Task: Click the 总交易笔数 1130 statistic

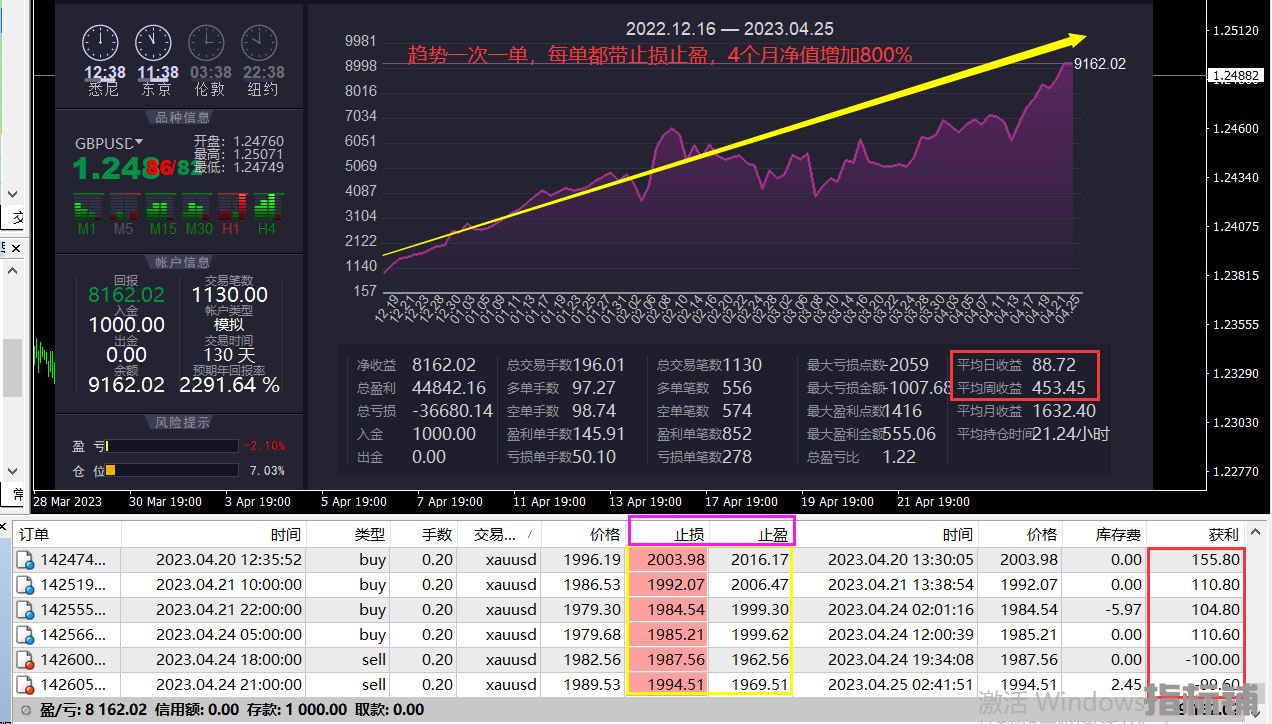Action: 709,365
